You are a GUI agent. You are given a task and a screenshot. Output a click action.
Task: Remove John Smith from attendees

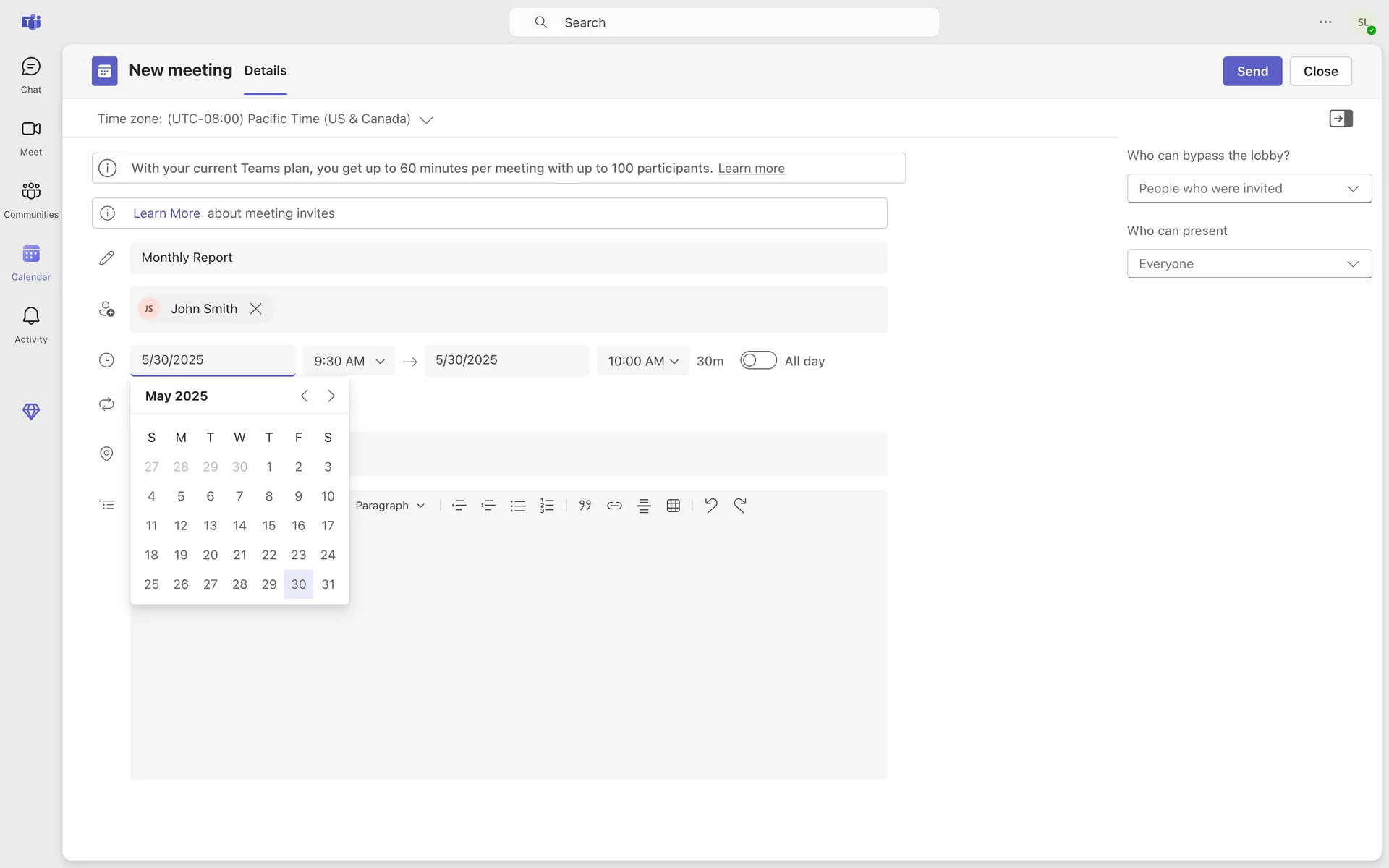[x=256, y=309]
